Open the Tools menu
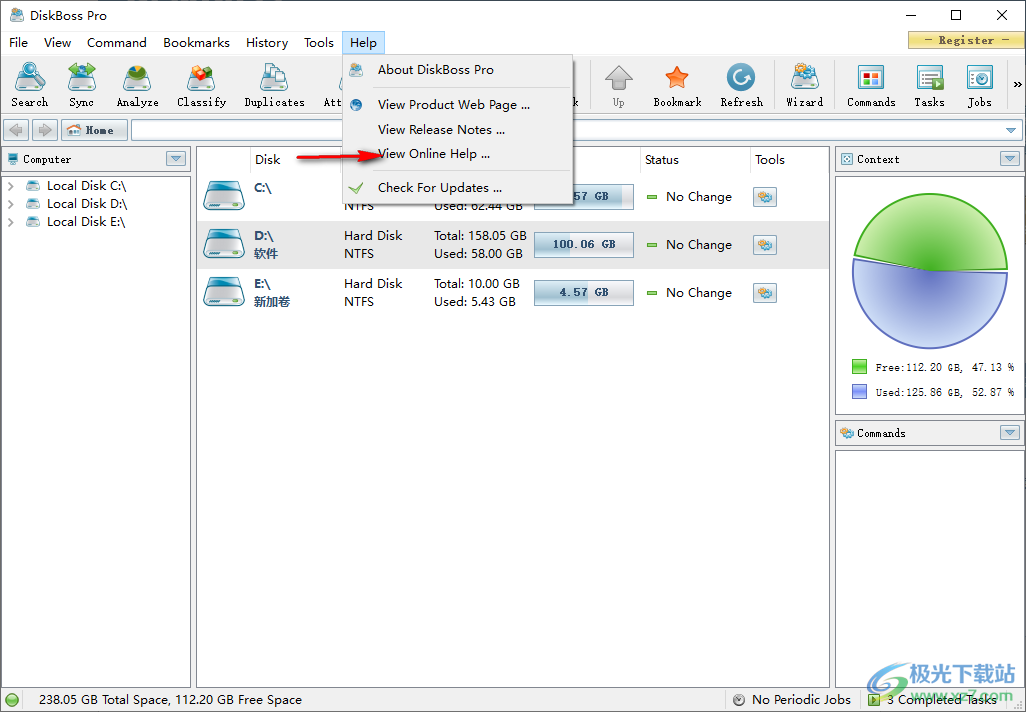1026x712 pixels. pos(319,43)
